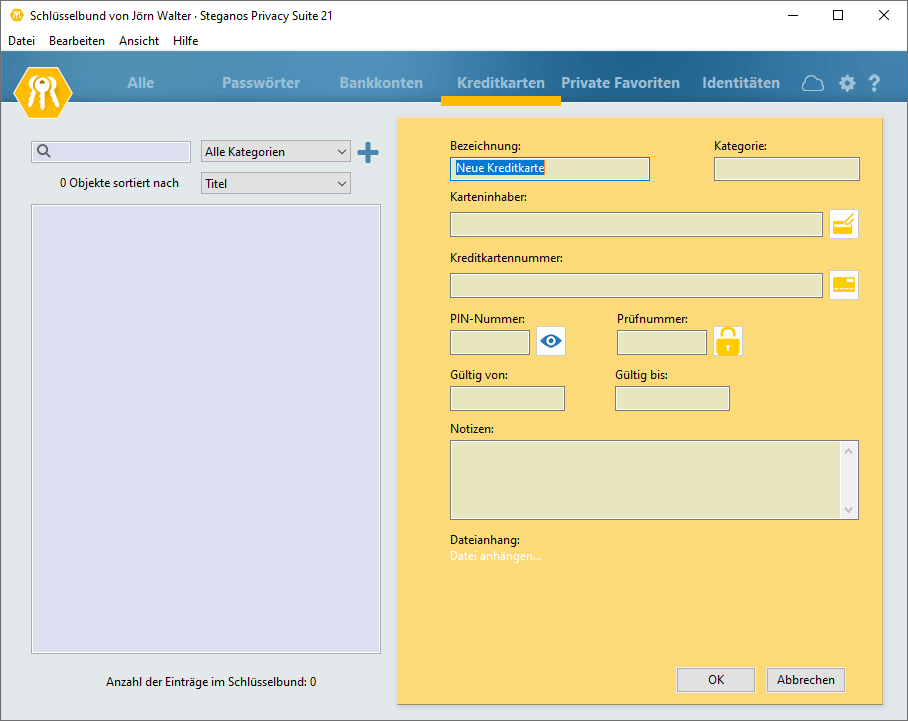Image resolution: width=908 pixels, height=721 pixels.
Task: Click the credit card icon beside Kreditkartennummer
Action: pyautogui.click(x=844, y=285)
